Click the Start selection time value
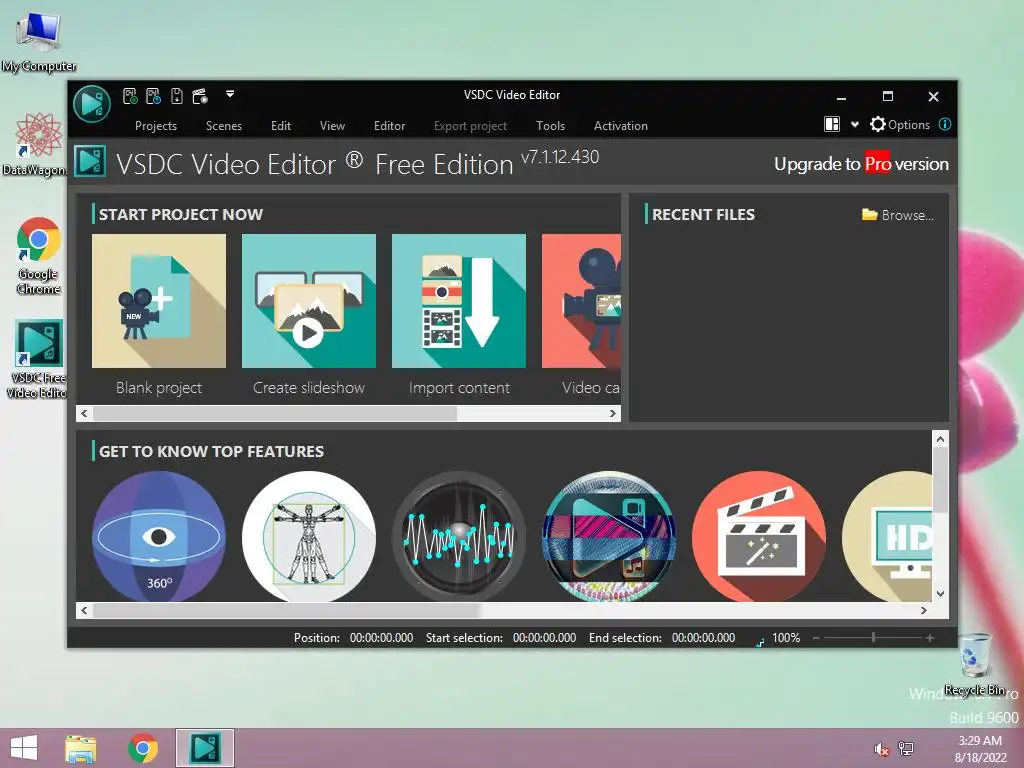The height and width of the screenshot is (768, 1024). [544, 637]
